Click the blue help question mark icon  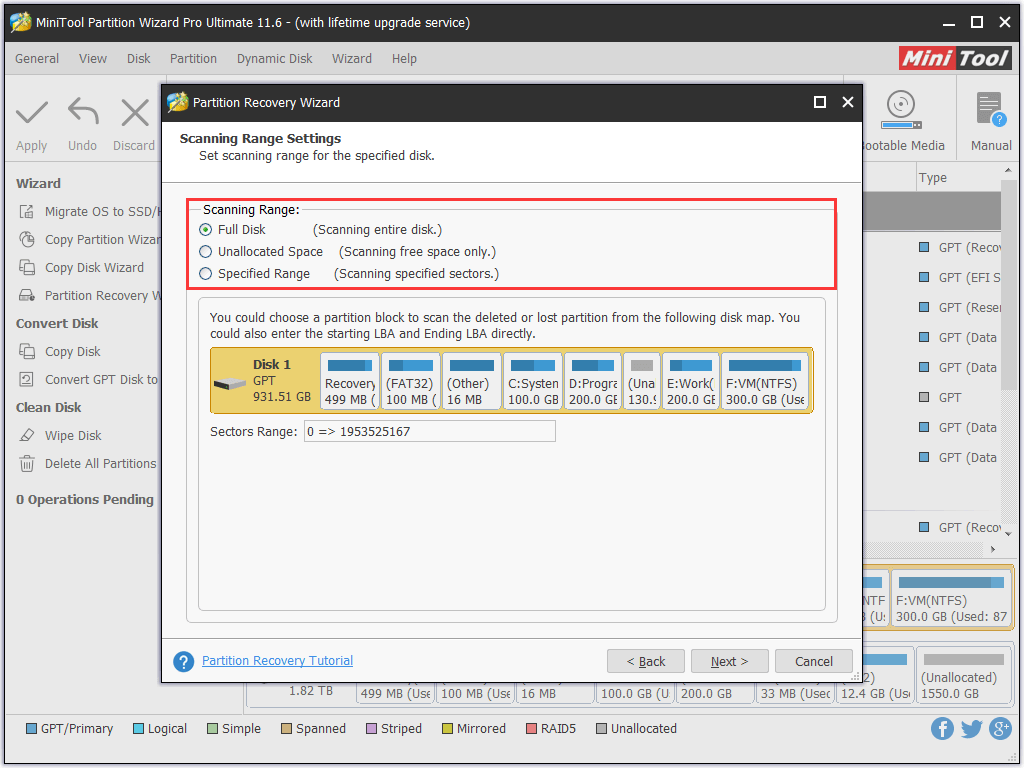click(x=184, y=662)
